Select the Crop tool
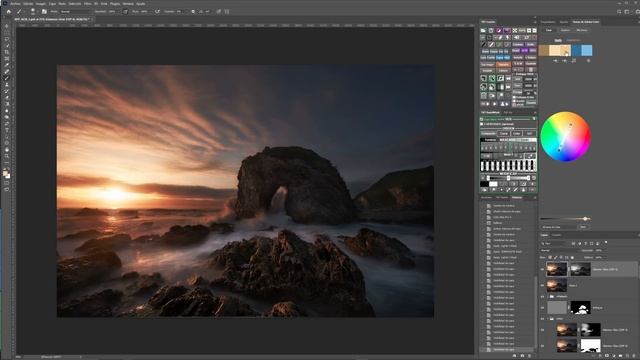 (x=7, y=52)
